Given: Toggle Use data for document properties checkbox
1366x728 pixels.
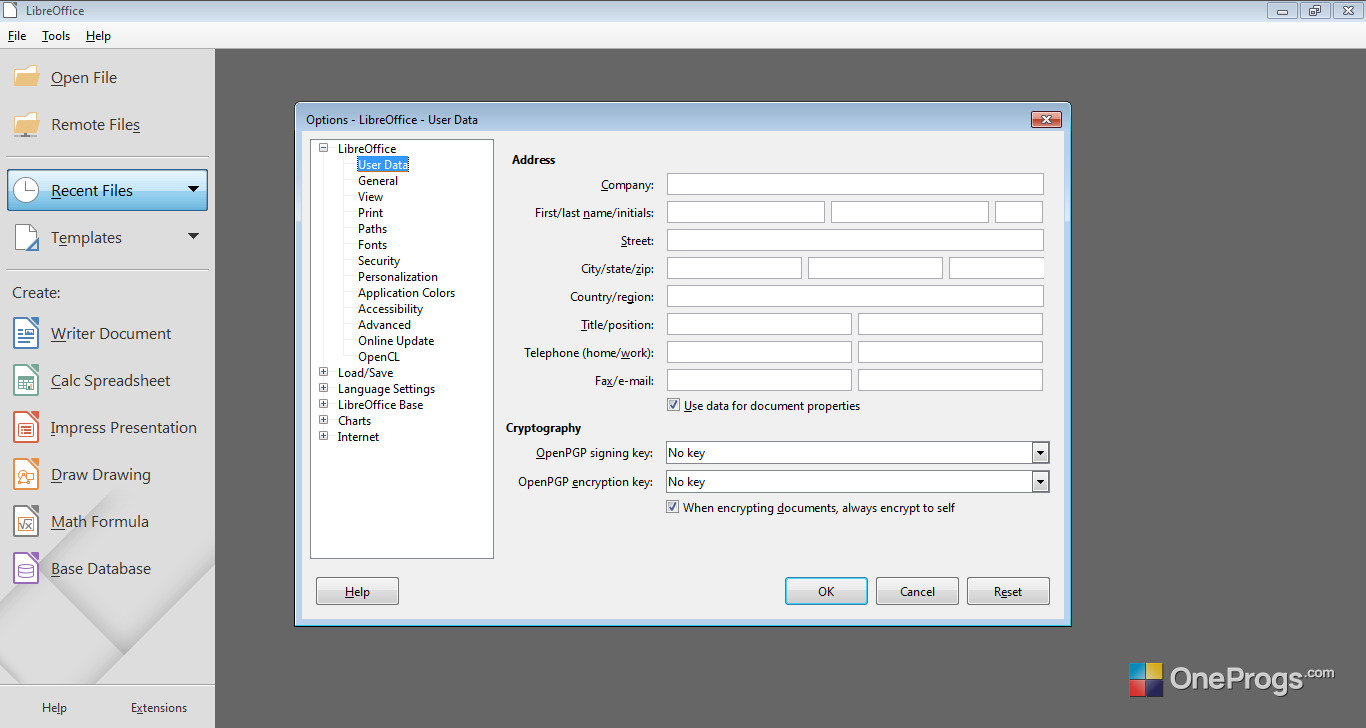Looking at the screenshot, I should pos(673,405).
